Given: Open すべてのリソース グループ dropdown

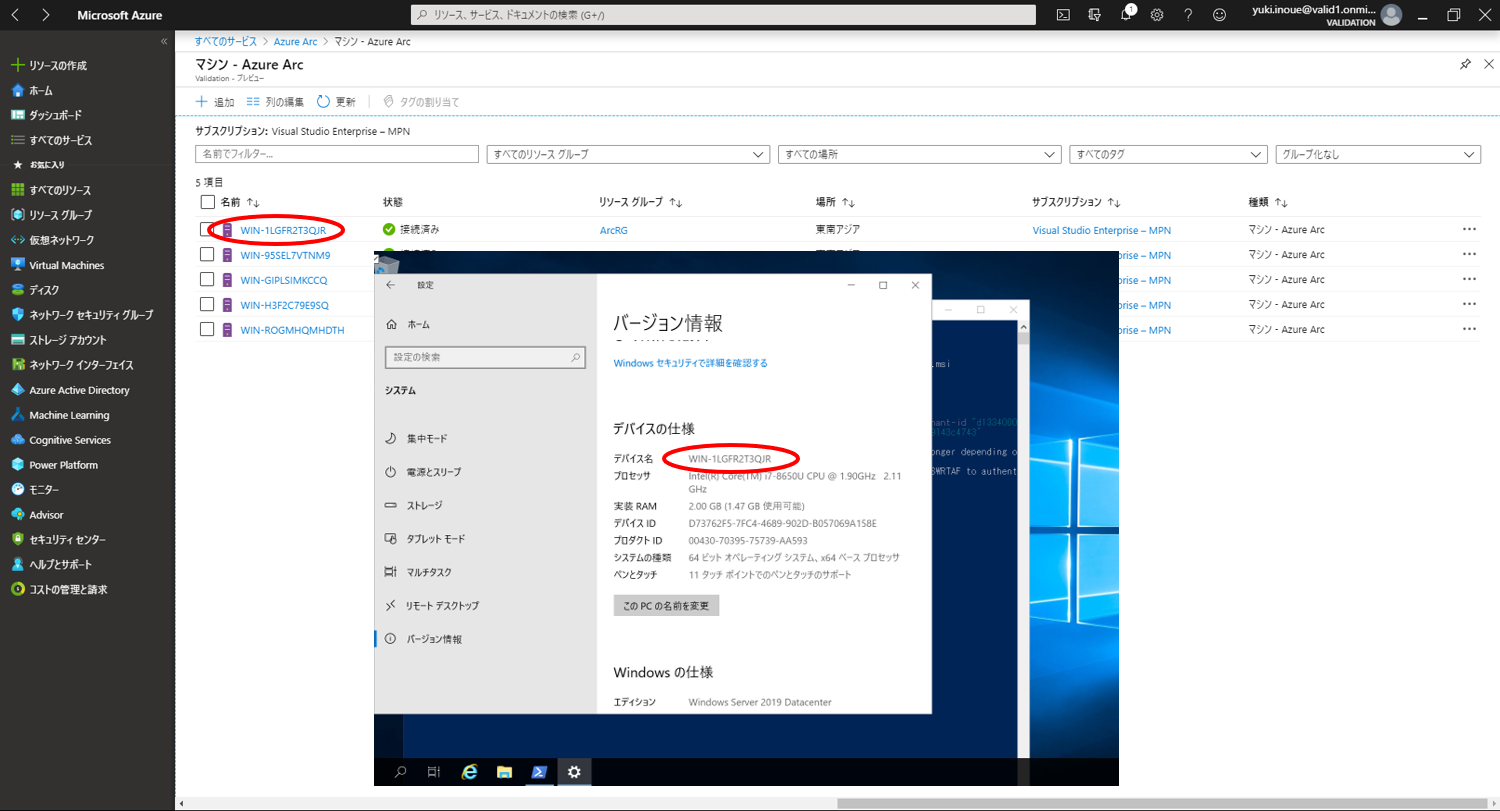Looking at the screenshot, I should tap(627, 154).
